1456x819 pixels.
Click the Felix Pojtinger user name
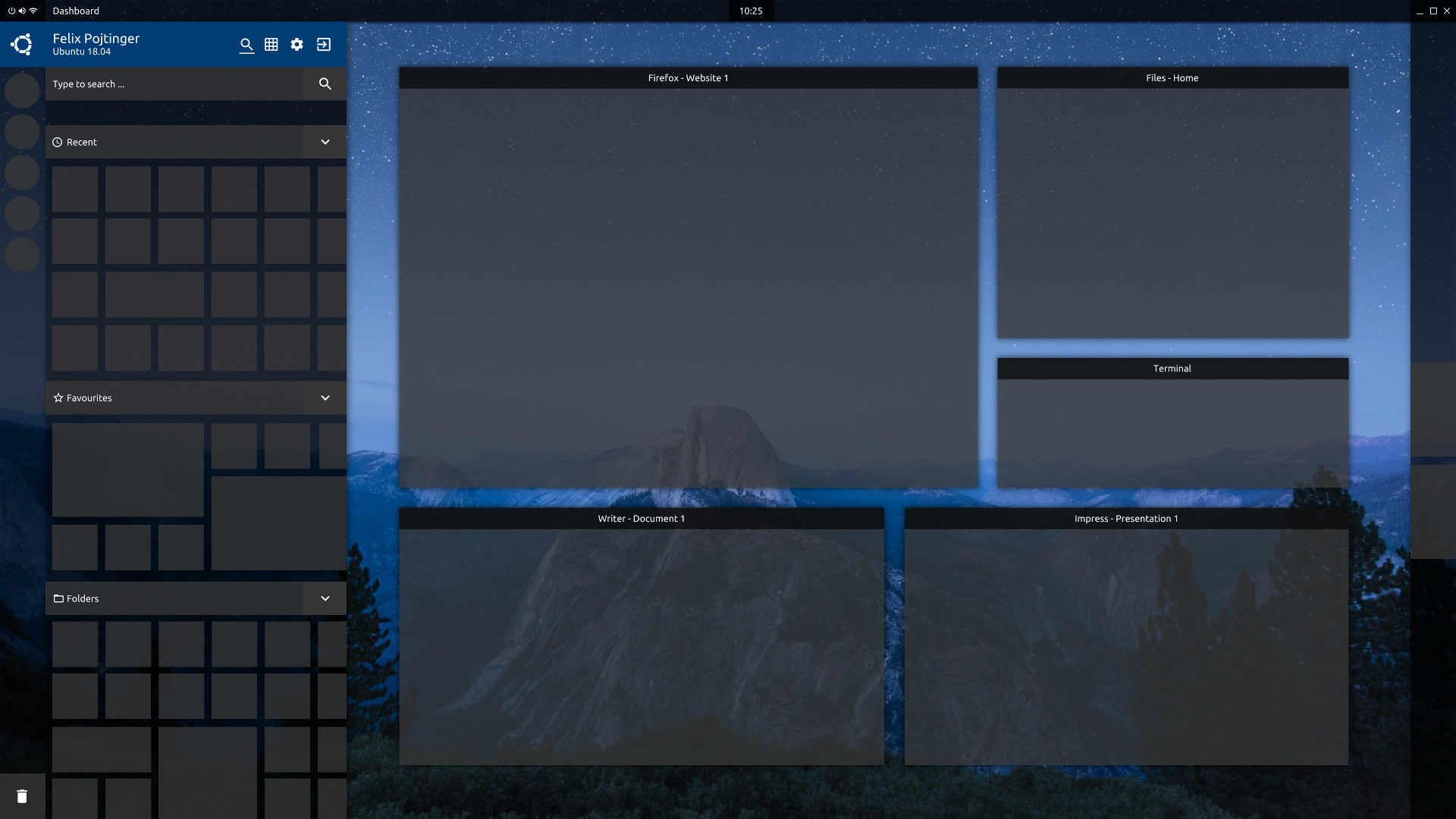96,39
